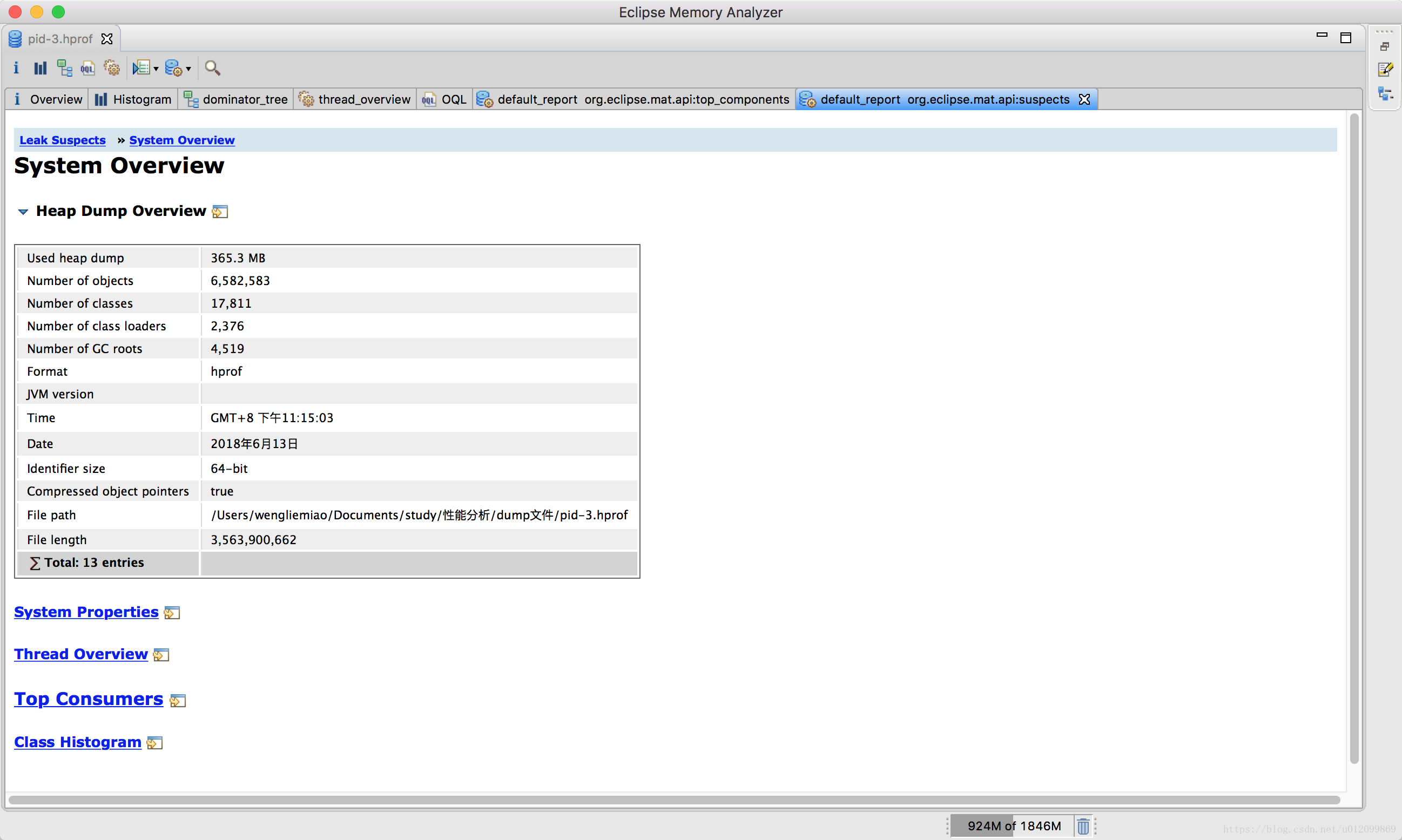Run expert system report toolbar icon
Viewport: 1402px width, 840px height.
(173, 68)
